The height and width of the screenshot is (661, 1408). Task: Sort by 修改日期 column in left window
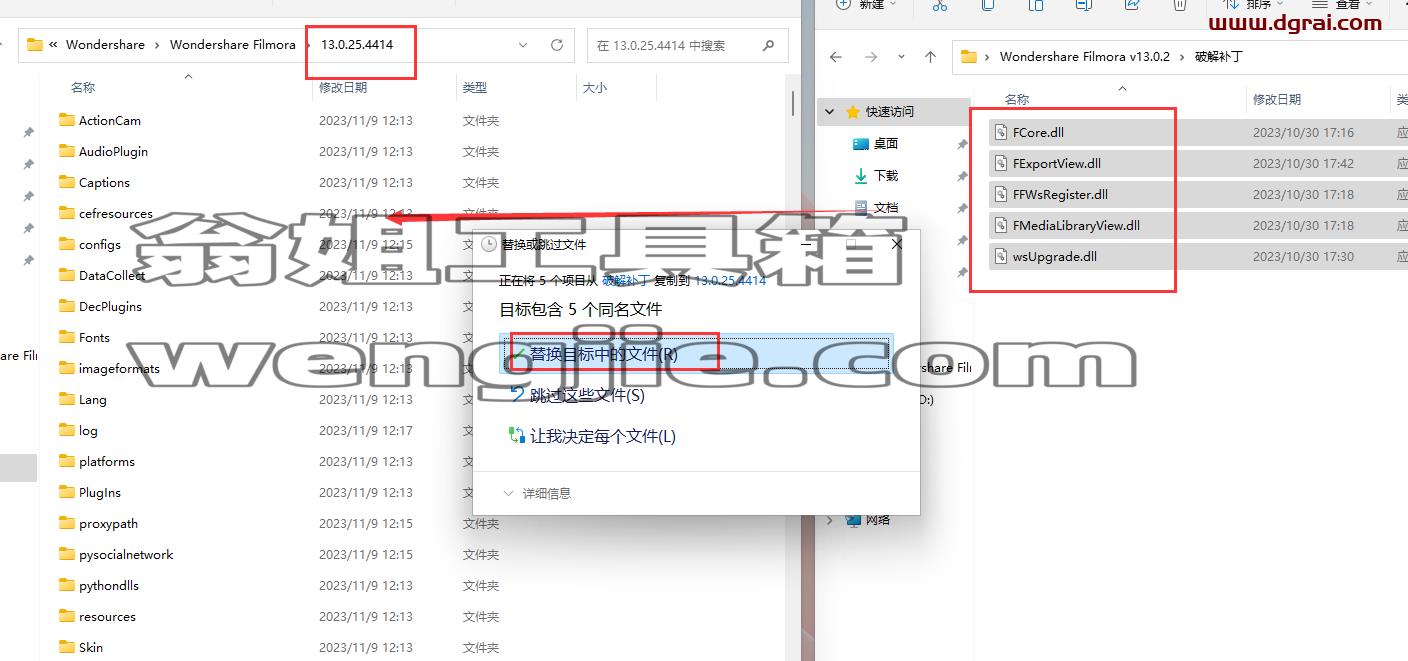[343, 88]
